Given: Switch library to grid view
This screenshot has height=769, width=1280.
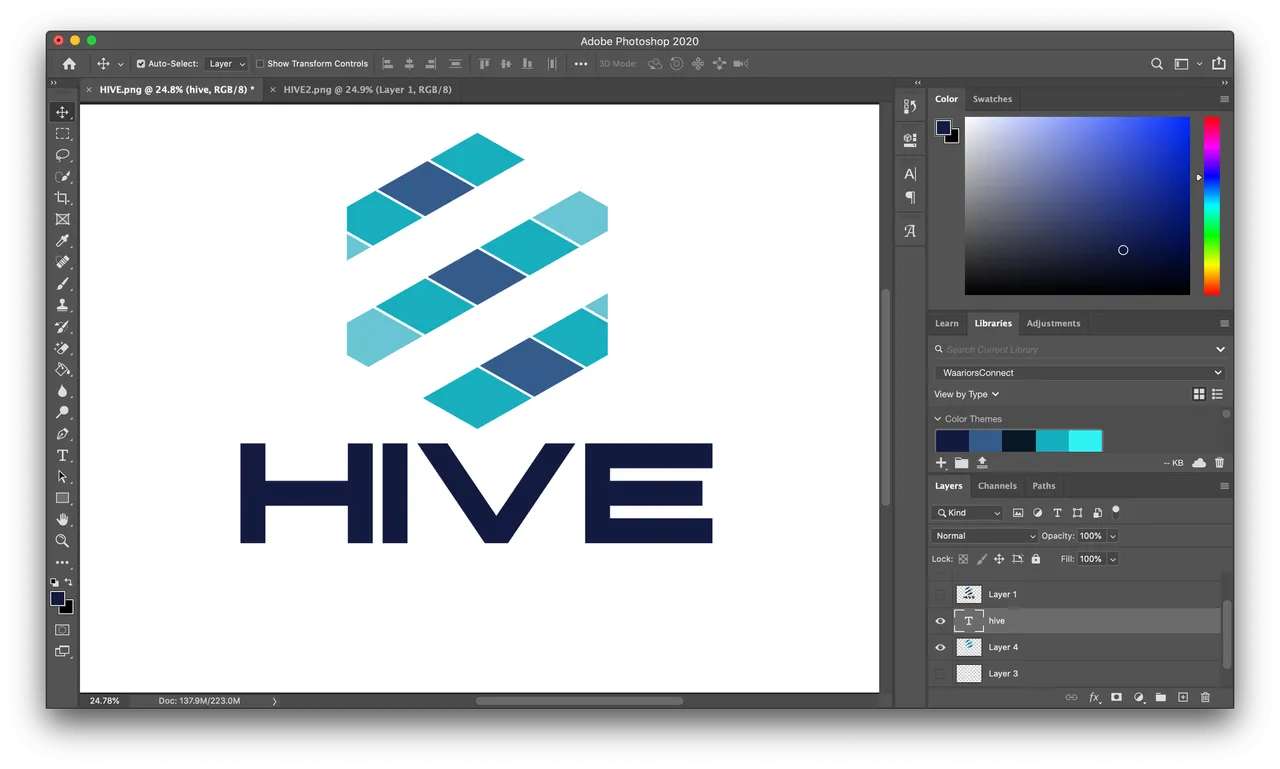Looking at the screenshot, I should 1199,394.
